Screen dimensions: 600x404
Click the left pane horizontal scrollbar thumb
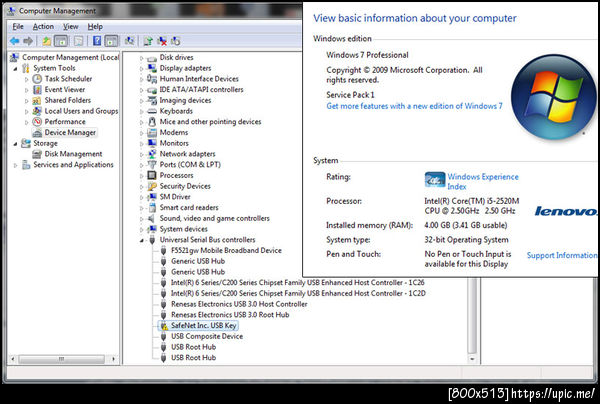coord(61,359)
